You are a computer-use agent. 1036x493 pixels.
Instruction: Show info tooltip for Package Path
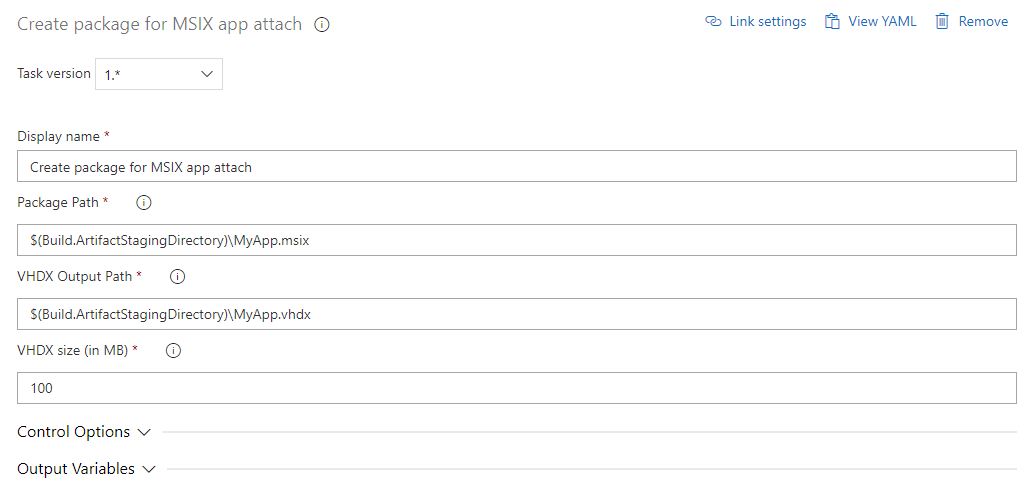[143, 203]
